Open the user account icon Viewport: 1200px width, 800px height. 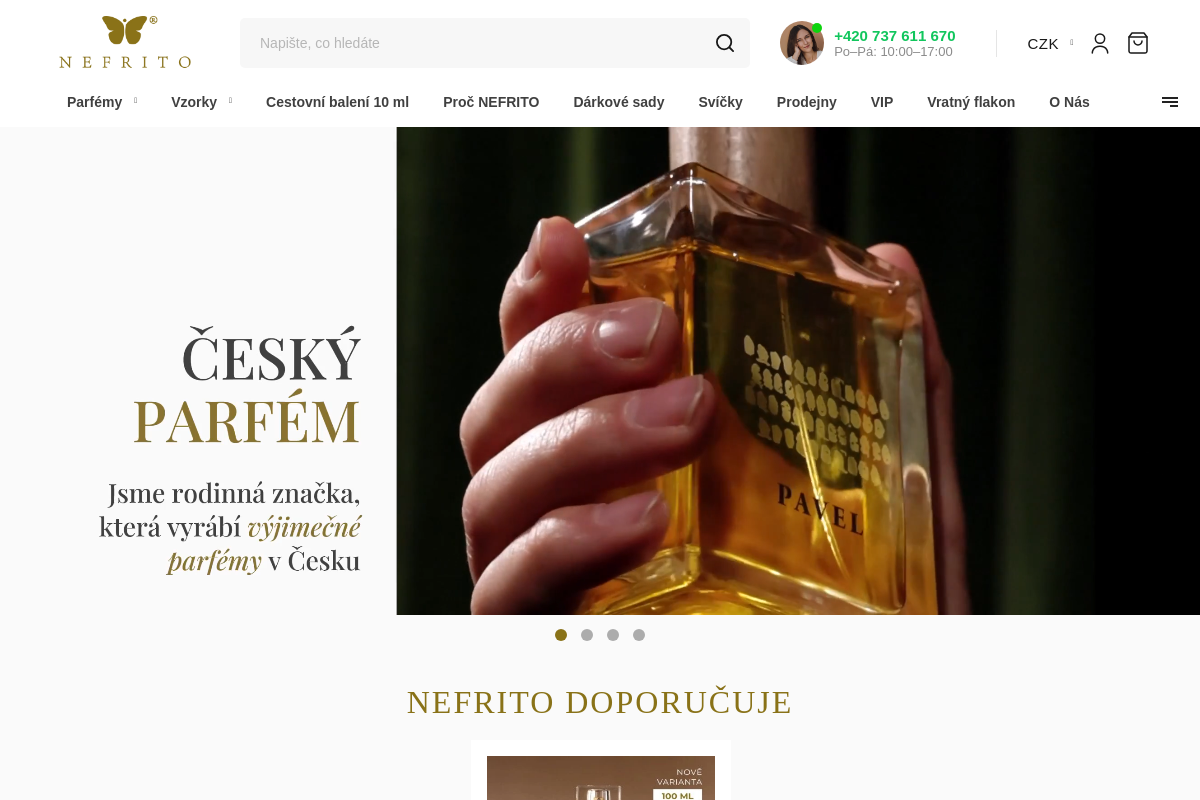click(x=1100, y=43)
